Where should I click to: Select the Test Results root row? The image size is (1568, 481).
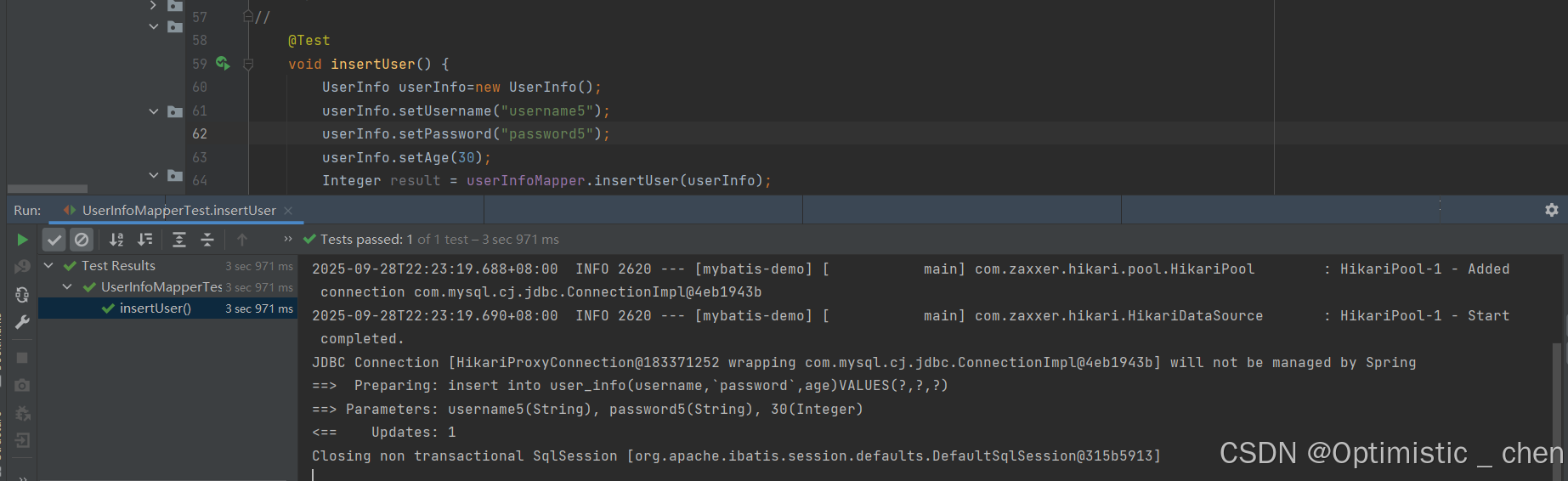pyautogui.click(x=167, y=266)
